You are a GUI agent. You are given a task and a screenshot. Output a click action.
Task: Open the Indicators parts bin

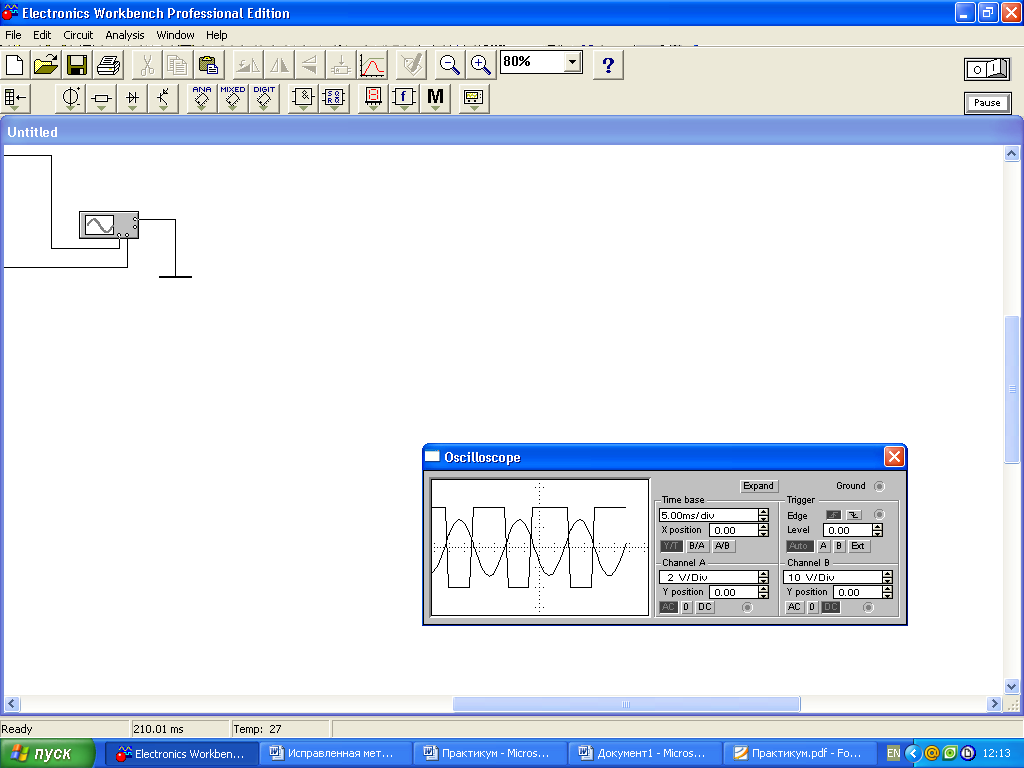click(x=373, y=98)
